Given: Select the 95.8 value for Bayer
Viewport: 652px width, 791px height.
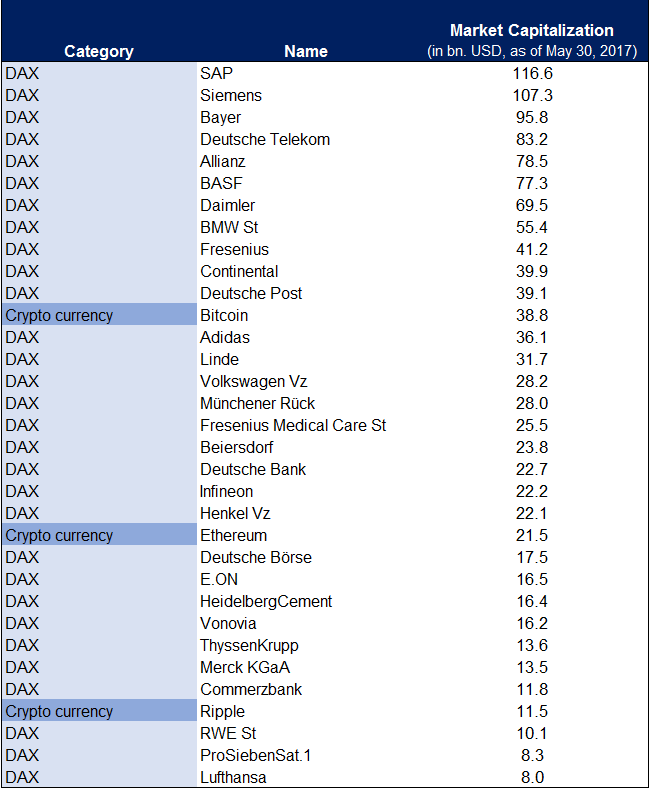Looking at the screenshot, I should tap(532, 118).
